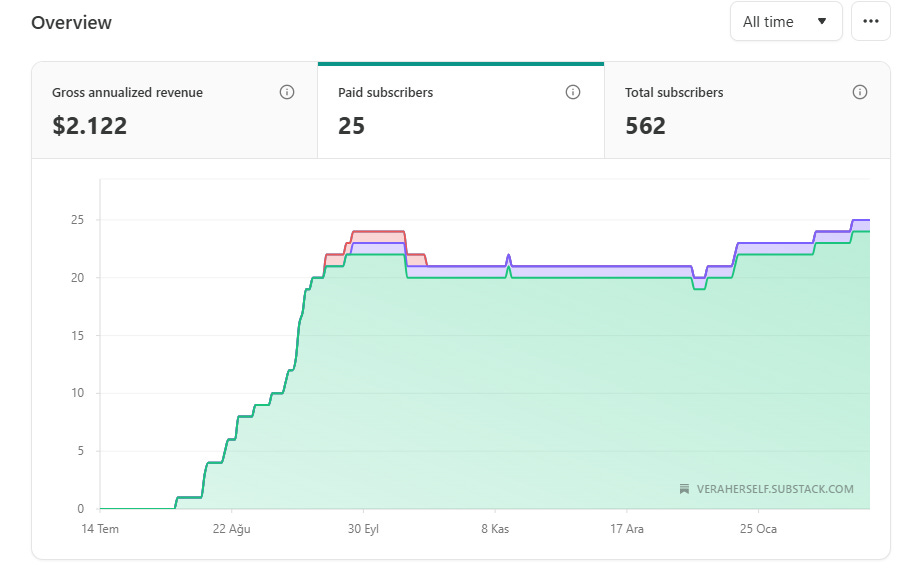
Task: Click the 17 Ara axis label
Action: point(626,529)
